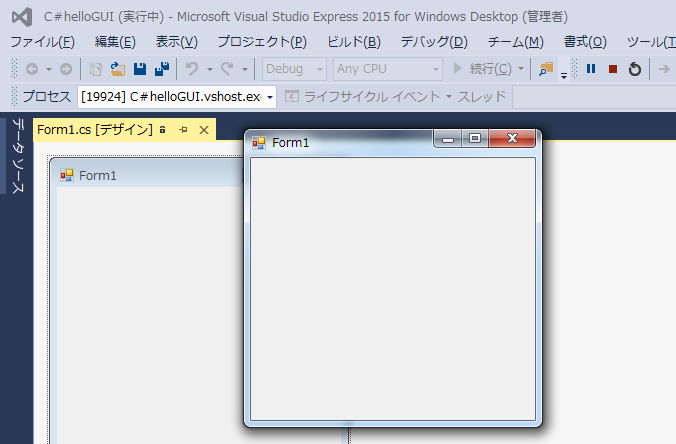676x444 pixels.
Task: Click the スレッド label in debug toolbar
Action: (481, 97)
